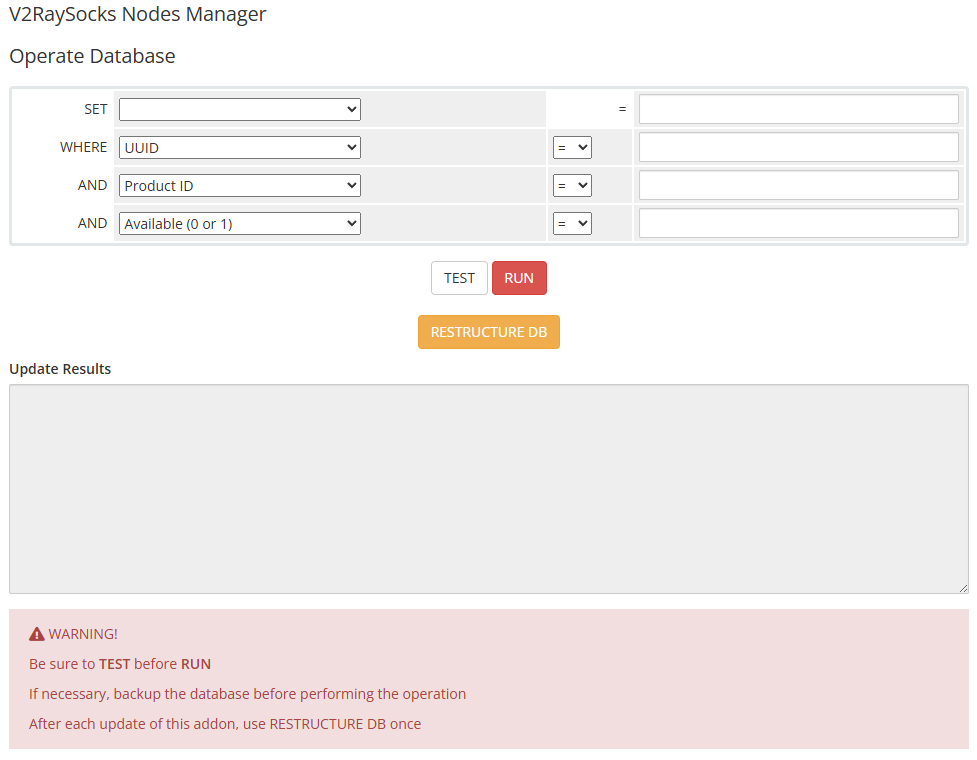Click the Available row value input

click(798, 223)
